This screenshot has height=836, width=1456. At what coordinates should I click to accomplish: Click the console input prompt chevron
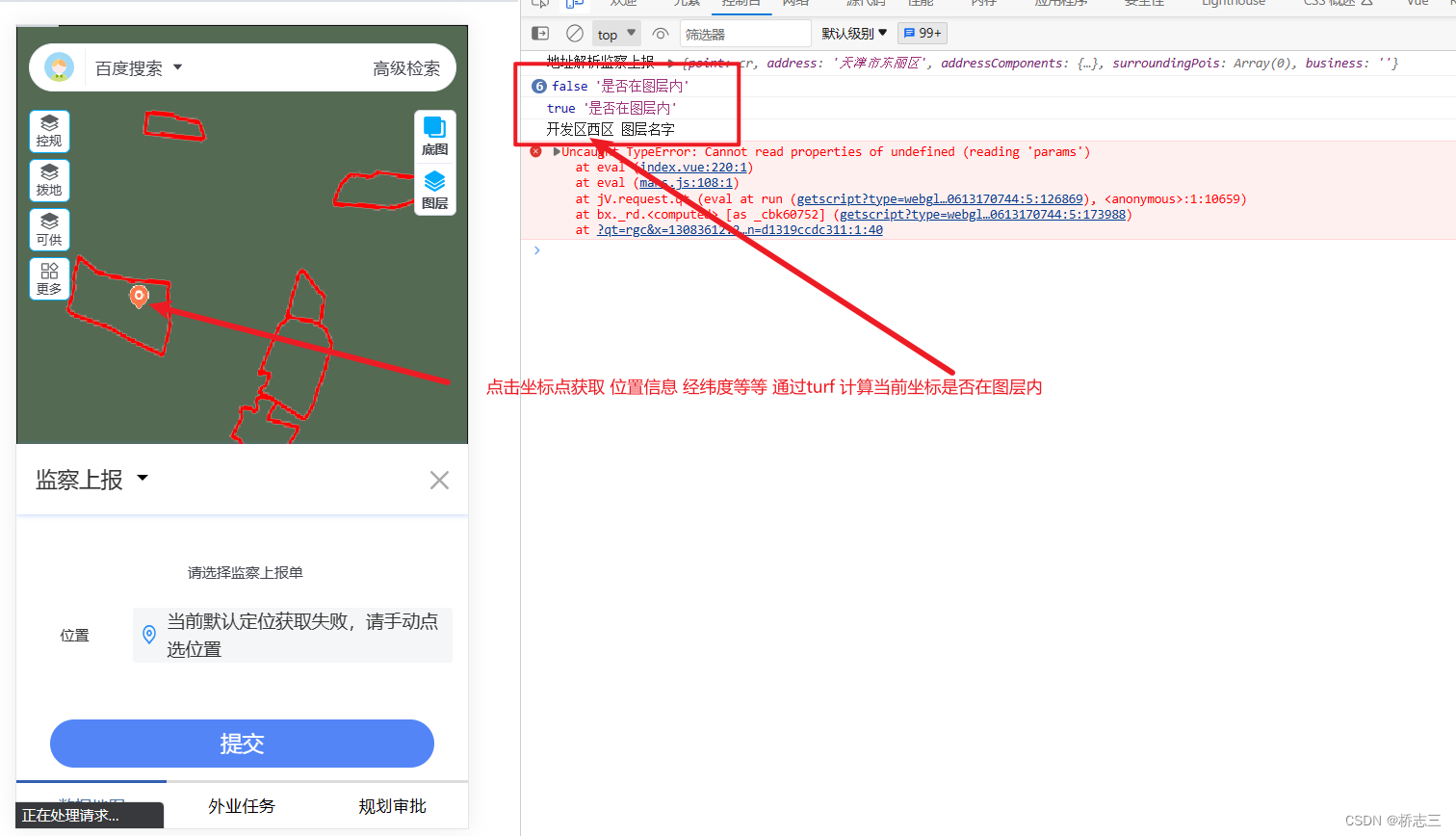point(537,250)
